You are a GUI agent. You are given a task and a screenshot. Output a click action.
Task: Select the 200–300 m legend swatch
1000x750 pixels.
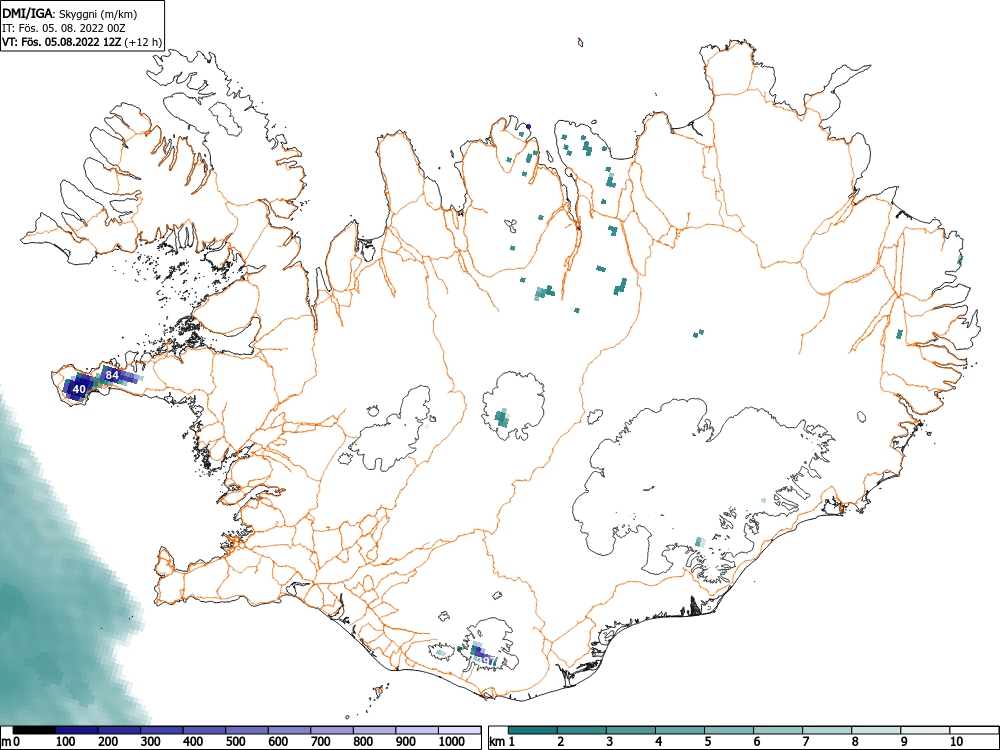click(119, 730)
